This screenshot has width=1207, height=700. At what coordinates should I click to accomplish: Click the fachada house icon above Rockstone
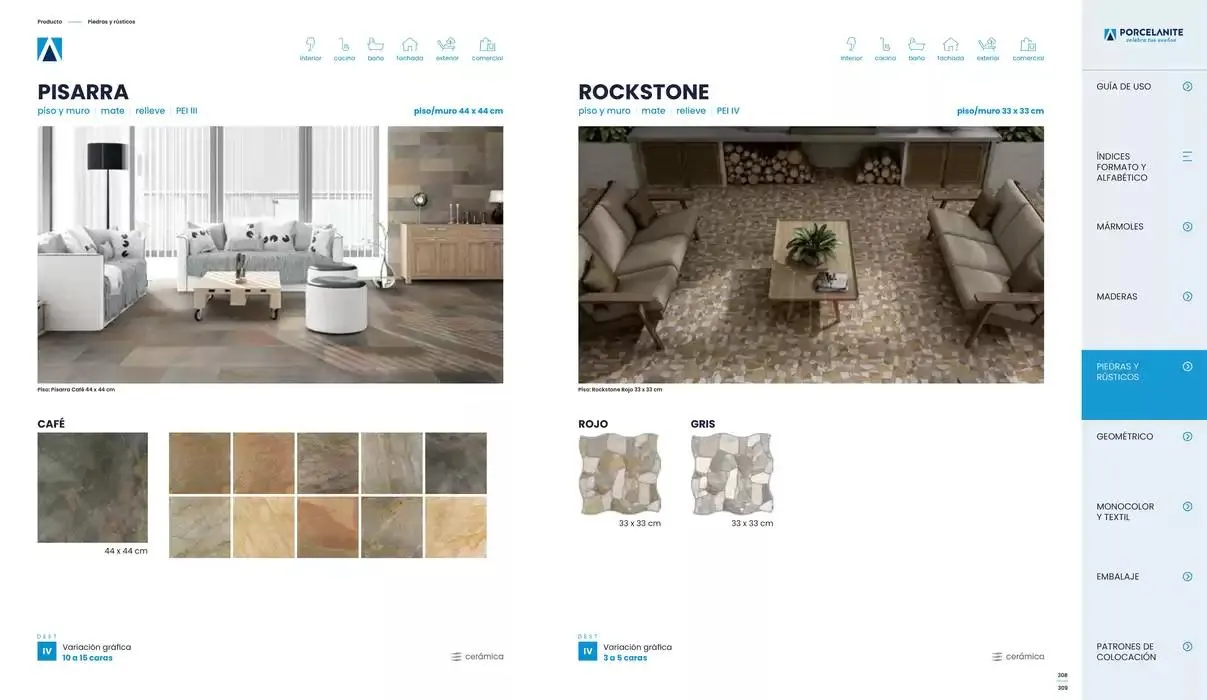(x=950, y=45)
